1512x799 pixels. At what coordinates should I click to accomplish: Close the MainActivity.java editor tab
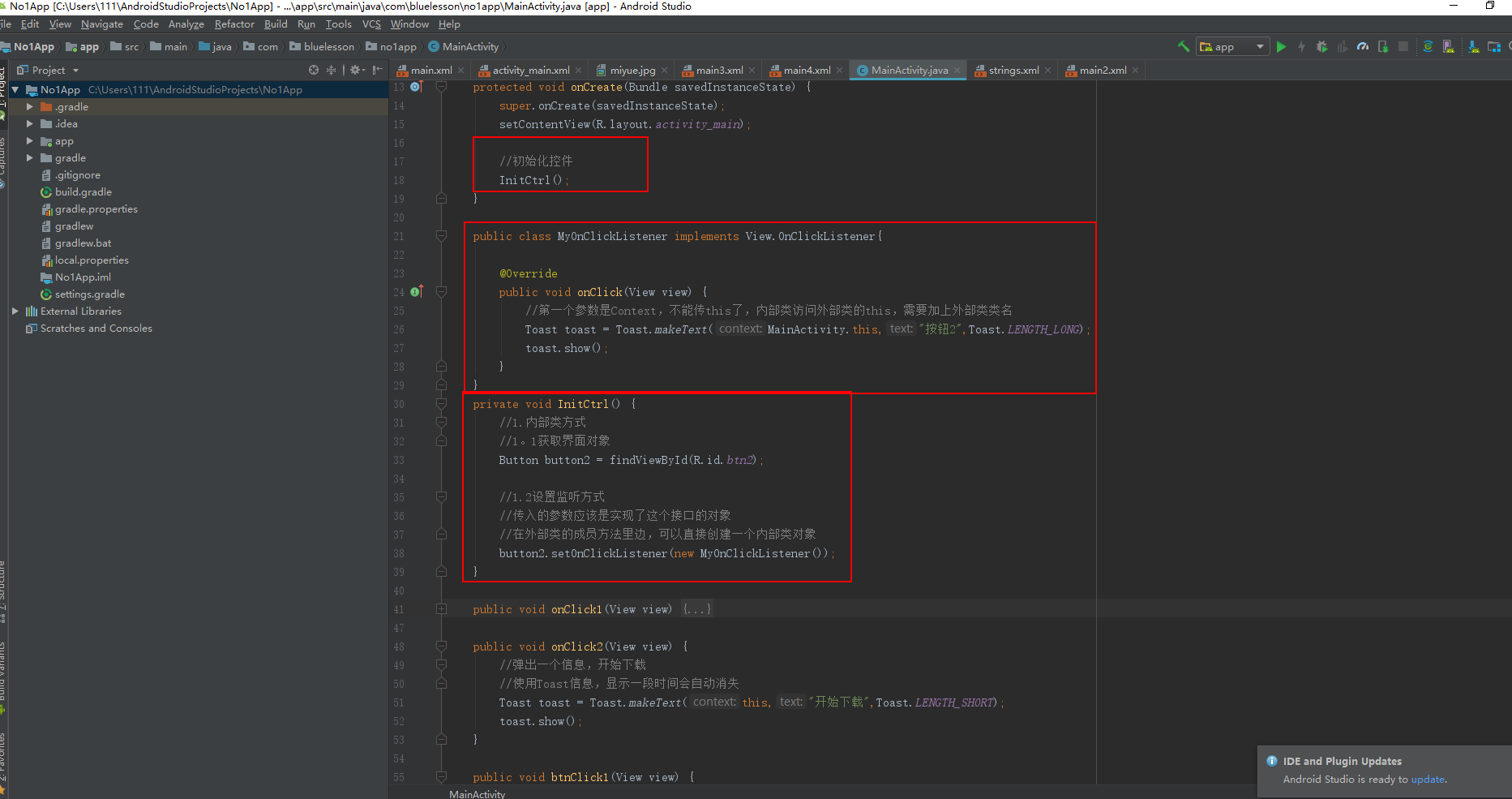pos(957,71)
